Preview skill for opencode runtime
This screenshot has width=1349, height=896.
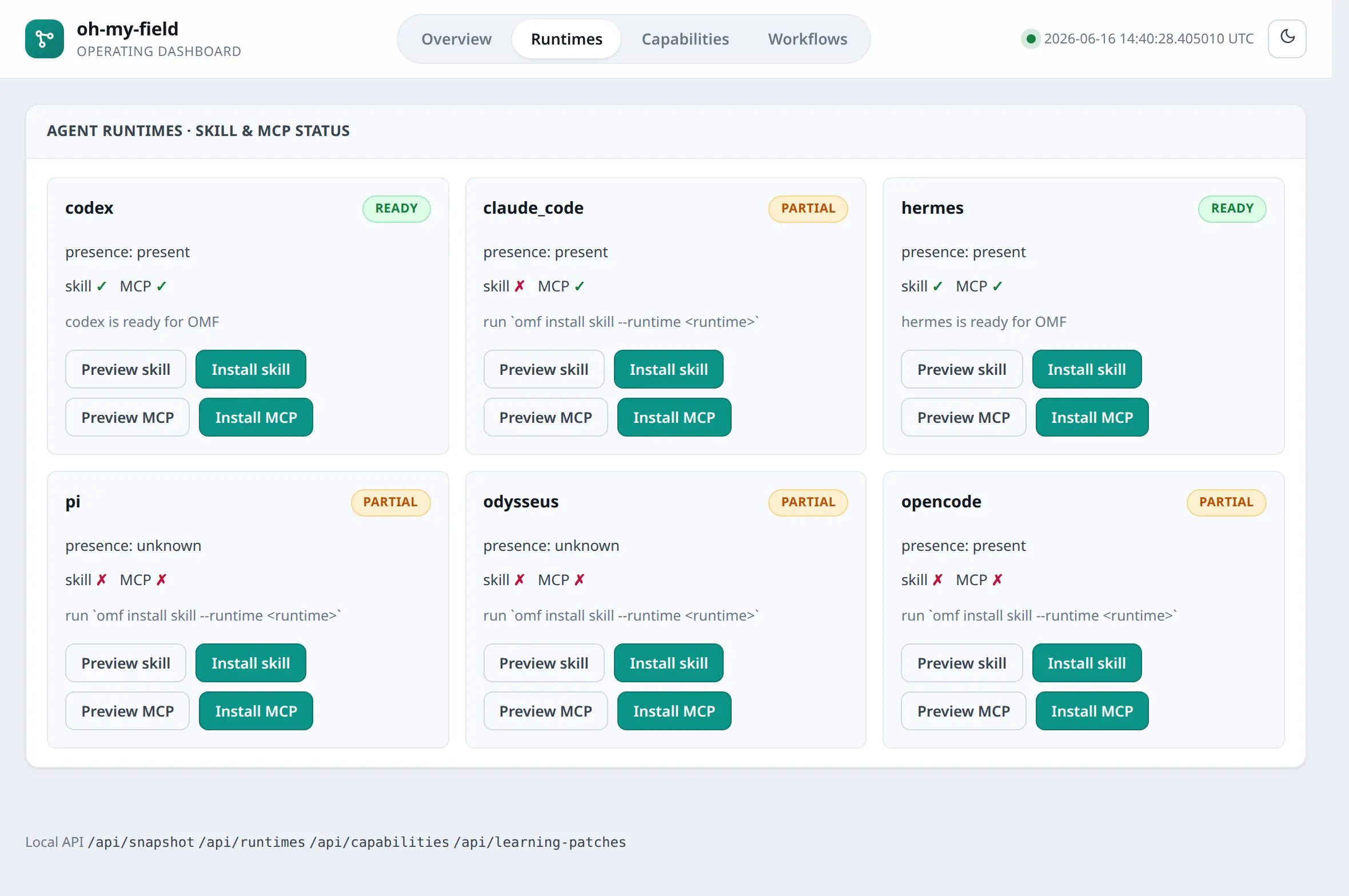961,663
